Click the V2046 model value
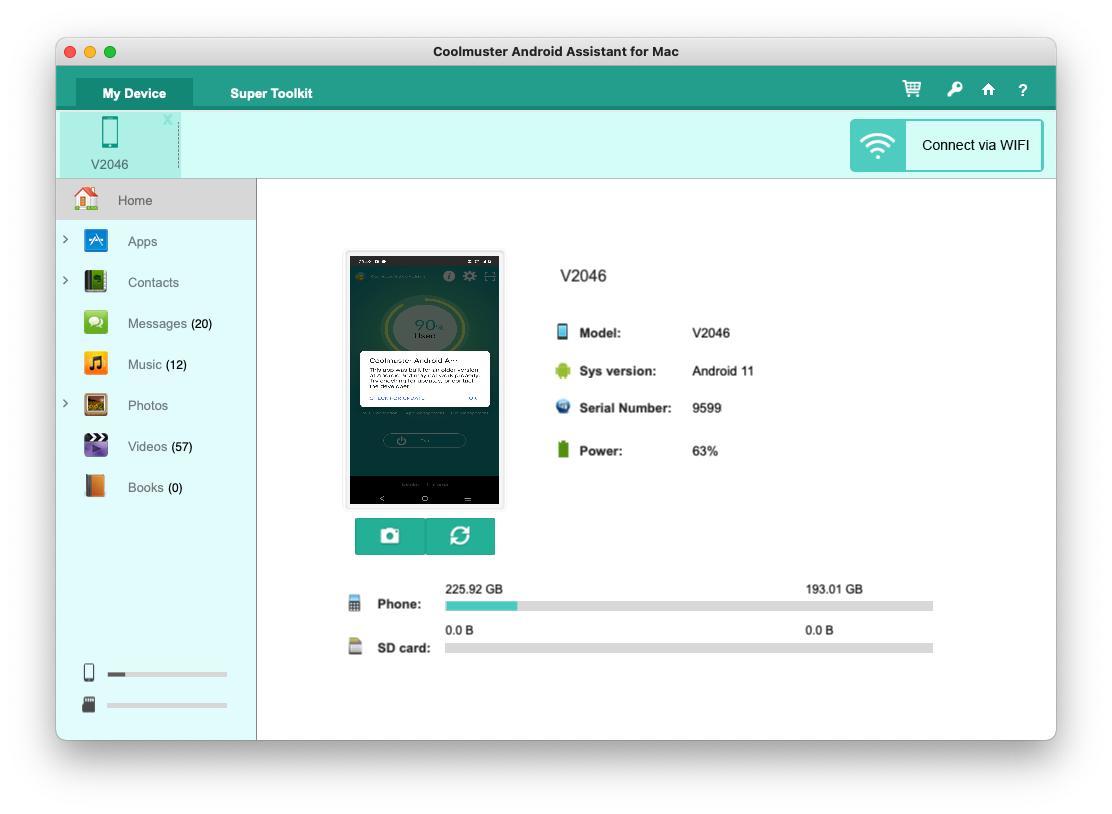The width and height of the screenshot is (1112, 814). (x=711, y=333)
